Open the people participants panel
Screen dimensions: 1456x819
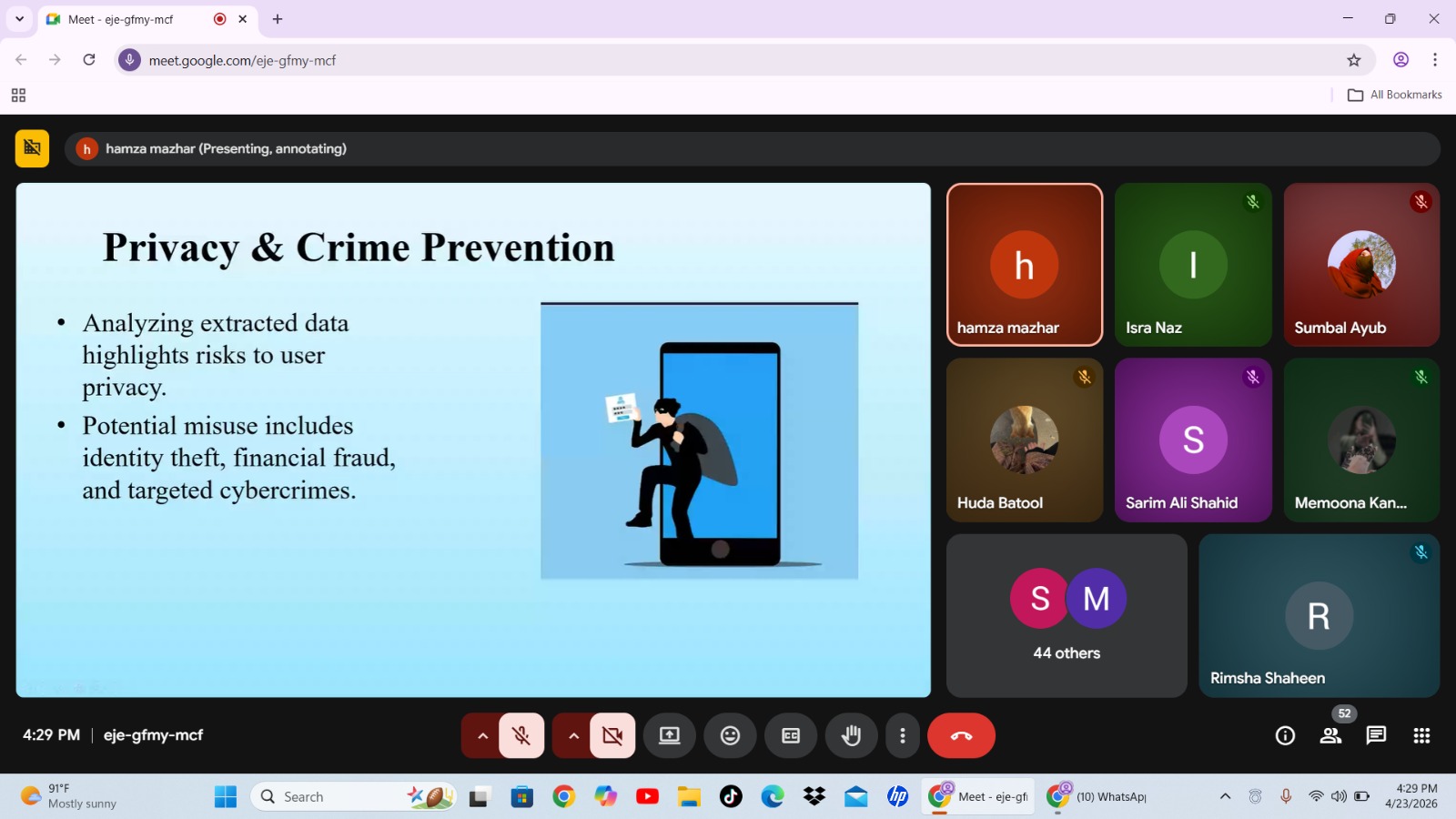[x=1330, y=735]
